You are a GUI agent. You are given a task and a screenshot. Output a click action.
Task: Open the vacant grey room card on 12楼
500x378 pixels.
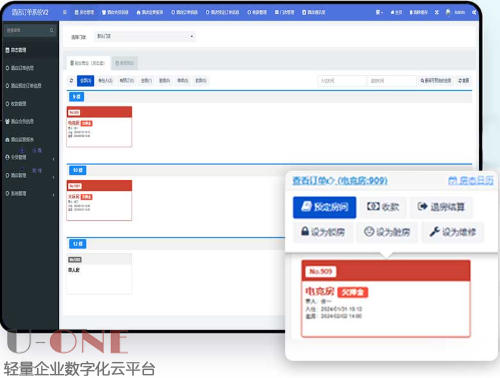click(x=99, y=274)
